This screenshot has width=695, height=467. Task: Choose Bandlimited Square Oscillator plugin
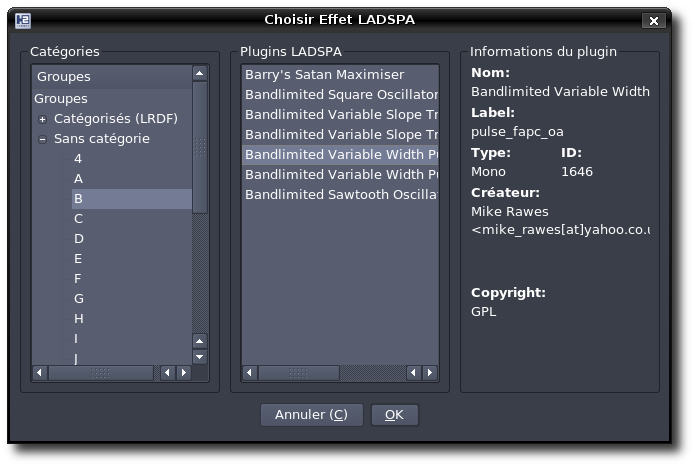pyautogui.click(x=340, y=95)
